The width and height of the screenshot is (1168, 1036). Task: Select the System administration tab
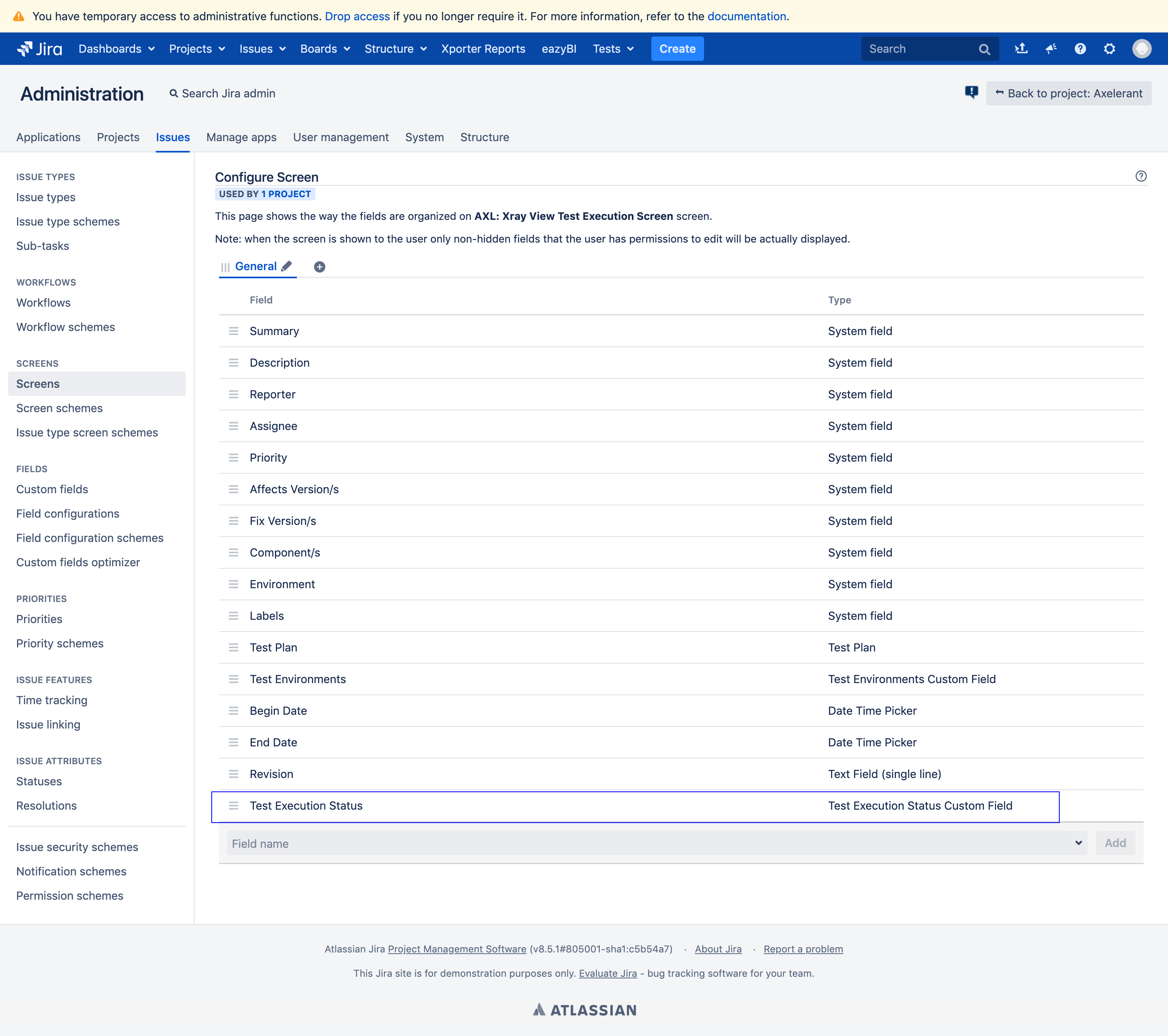click(x=424, y=137)
